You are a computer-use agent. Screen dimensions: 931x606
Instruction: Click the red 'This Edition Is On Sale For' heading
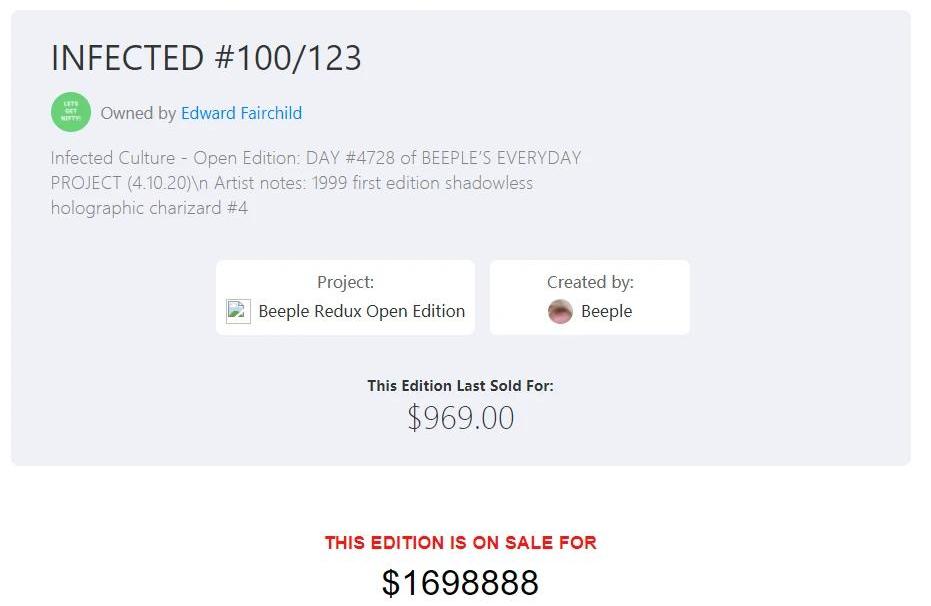[x=460, y=543]
